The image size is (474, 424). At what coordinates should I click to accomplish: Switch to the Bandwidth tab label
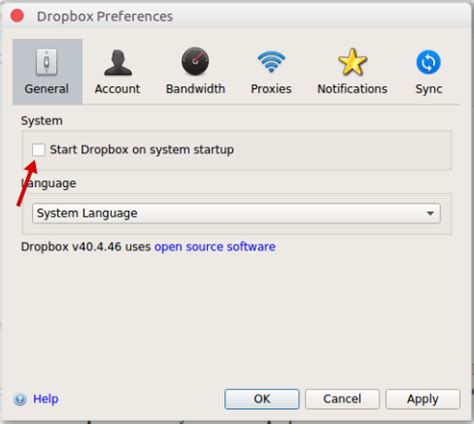196,89
